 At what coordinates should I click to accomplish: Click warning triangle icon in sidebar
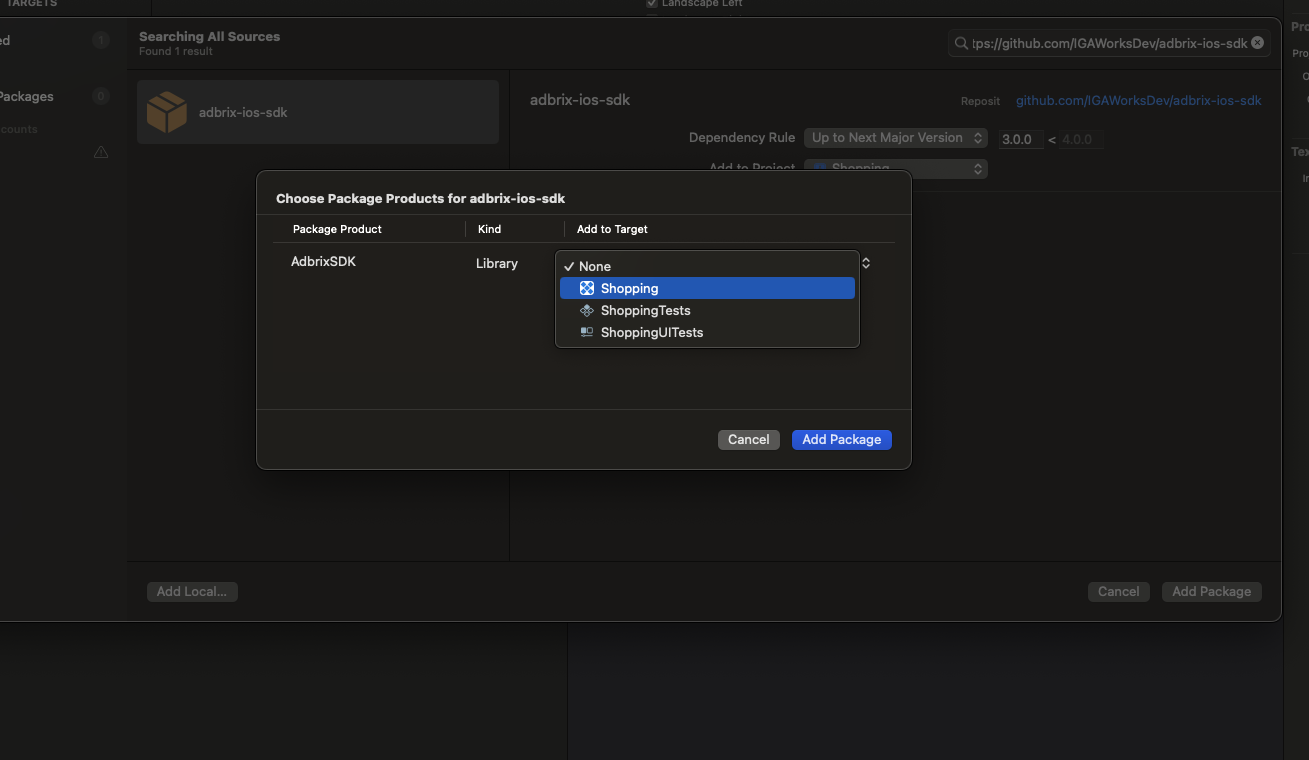[x=101, y=152]
